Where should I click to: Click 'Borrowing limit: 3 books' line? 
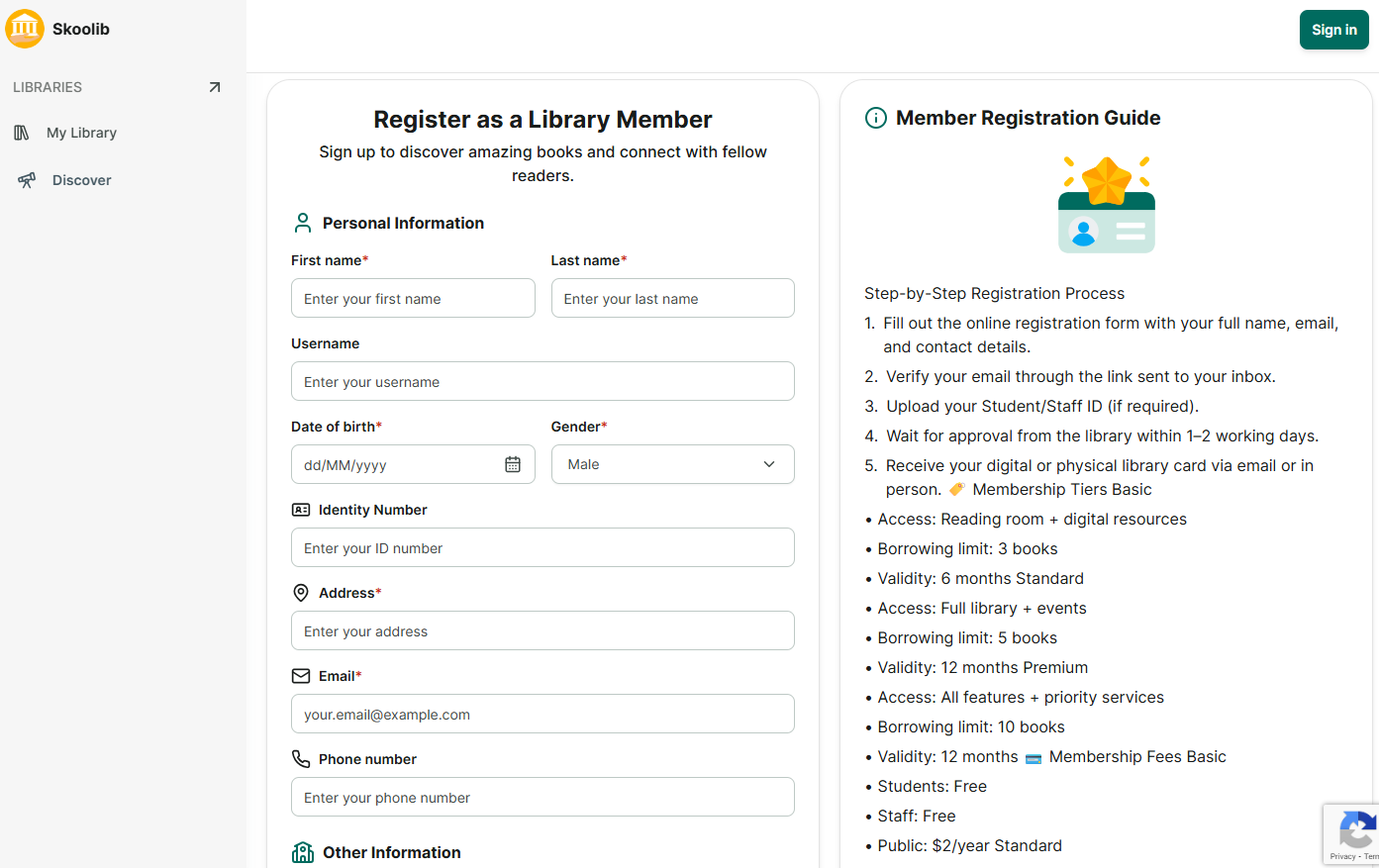967,548
